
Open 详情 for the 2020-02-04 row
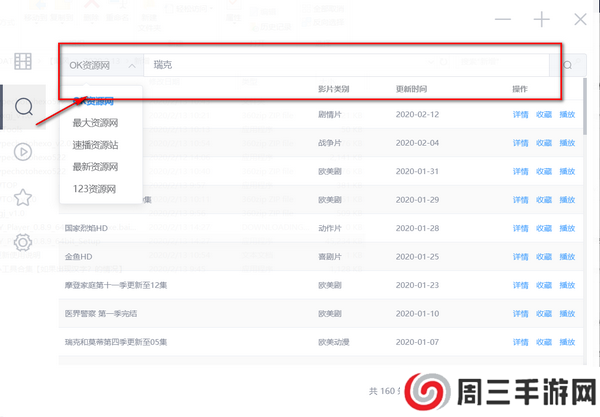point(520,143)
